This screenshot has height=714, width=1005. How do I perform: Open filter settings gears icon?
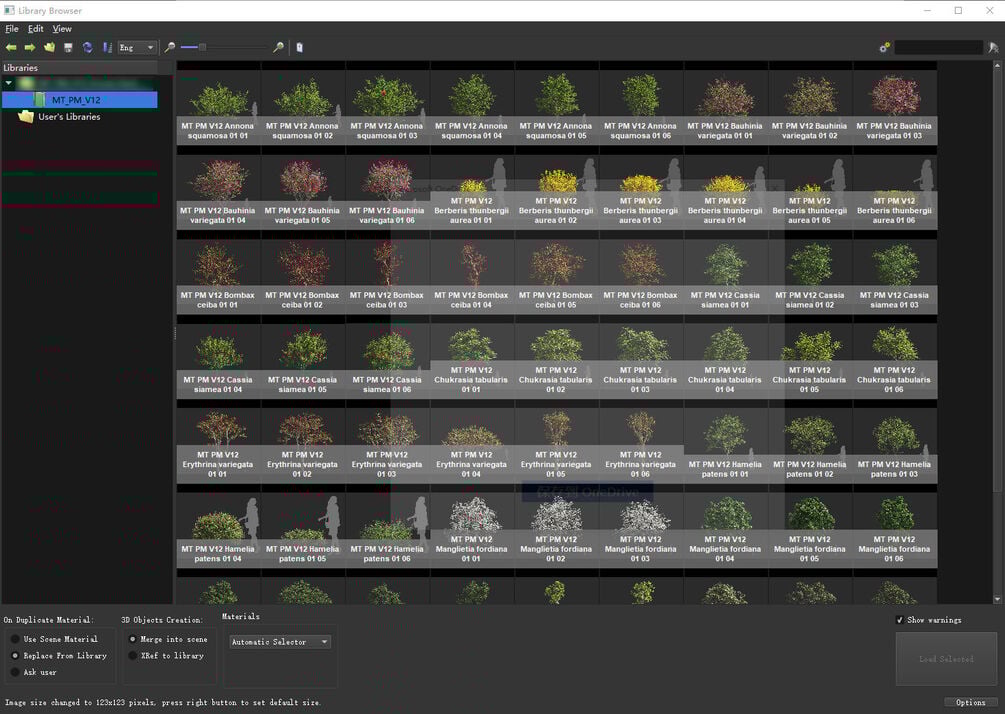(885, 47)
